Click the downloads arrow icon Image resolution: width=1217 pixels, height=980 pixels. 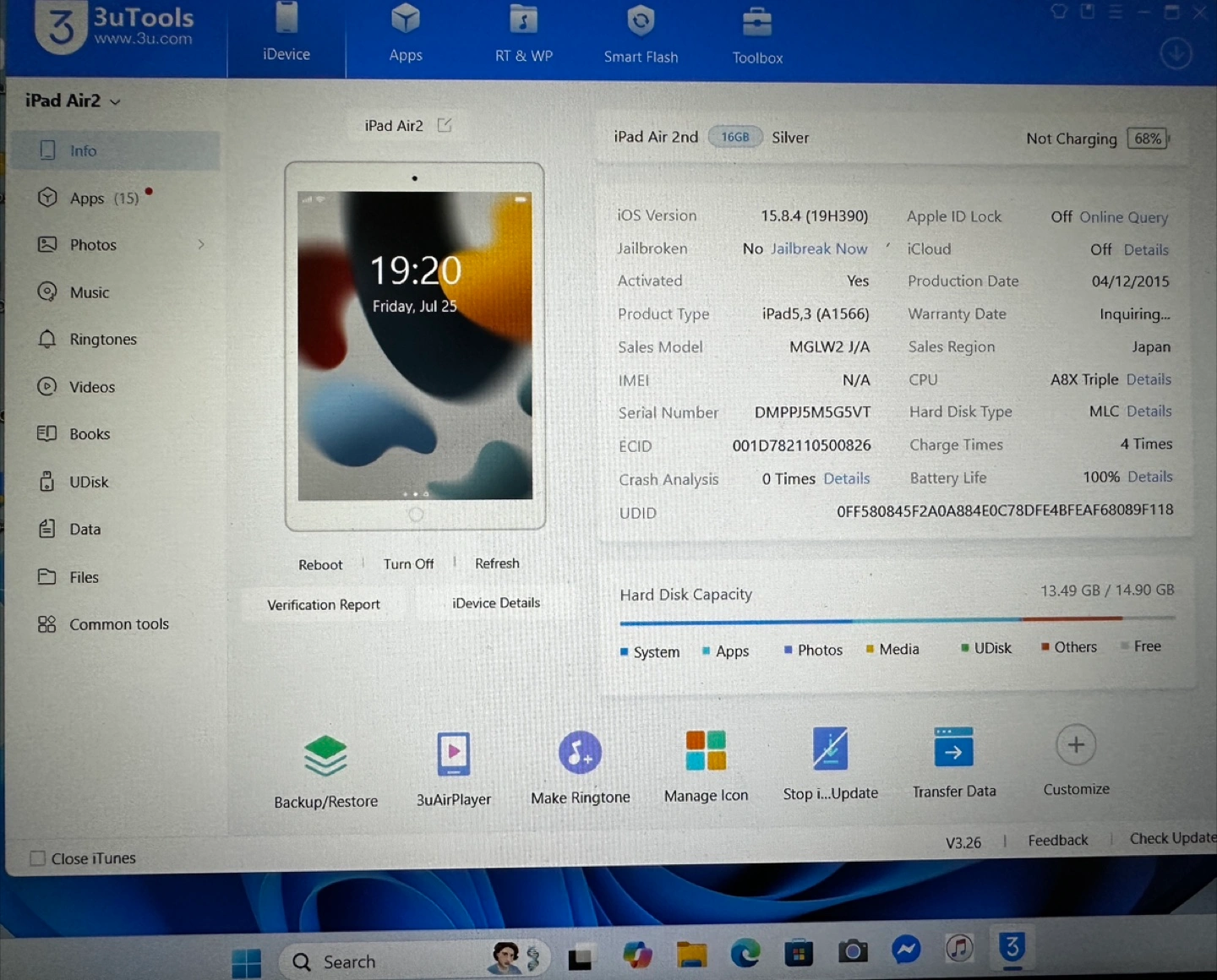coord(1176,53)
